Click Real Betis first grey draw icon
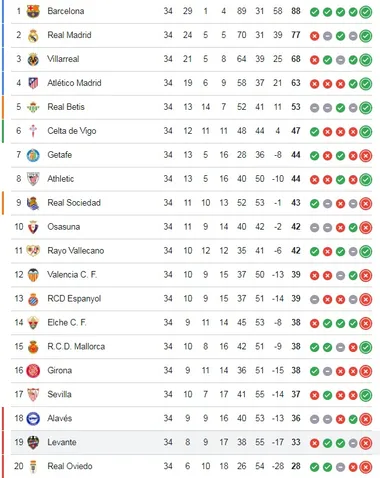Image resolution: width=380 pixels, height=478 pixels. coord(314,108)
